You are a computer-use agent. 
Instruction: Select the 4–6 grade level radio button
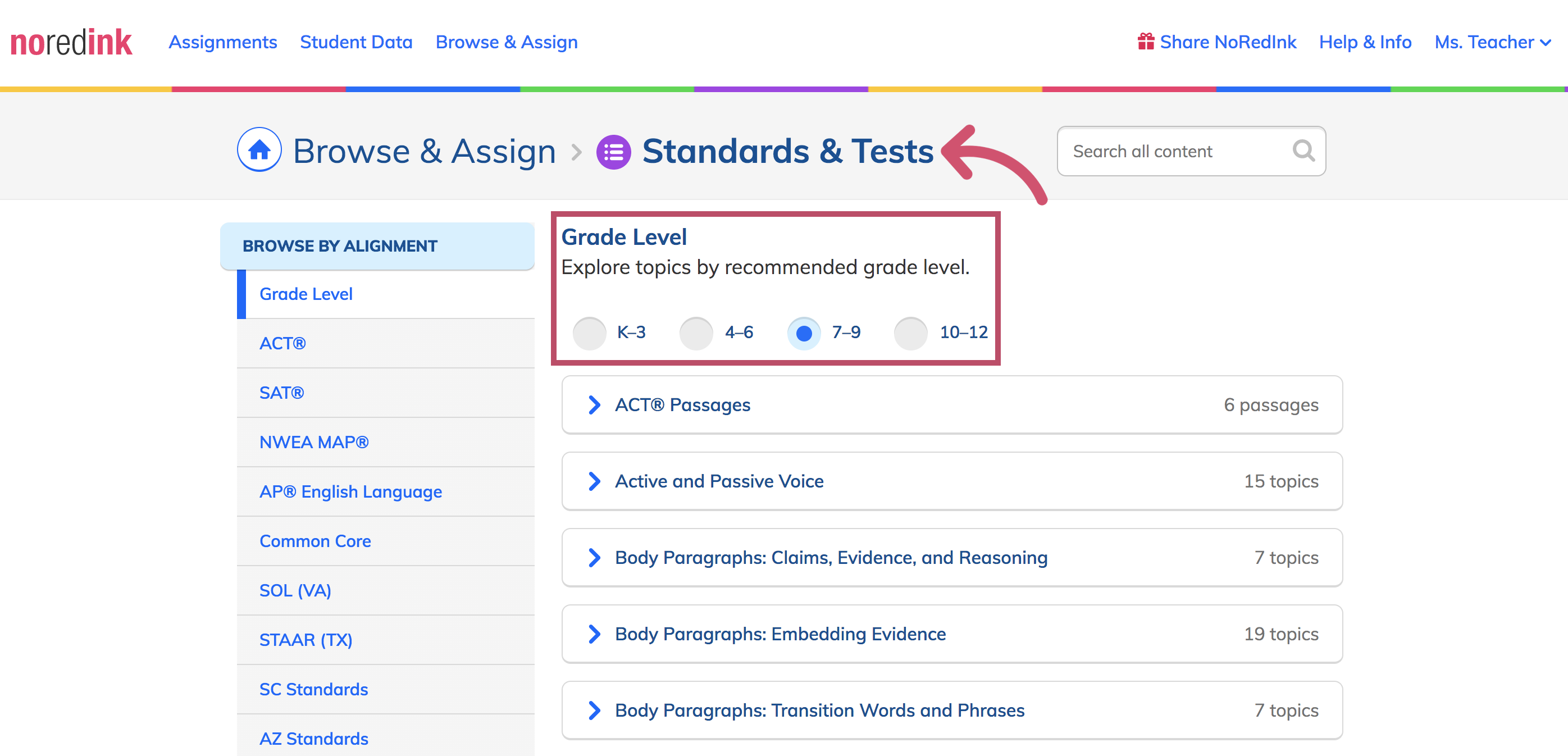(x=696, y=333)
